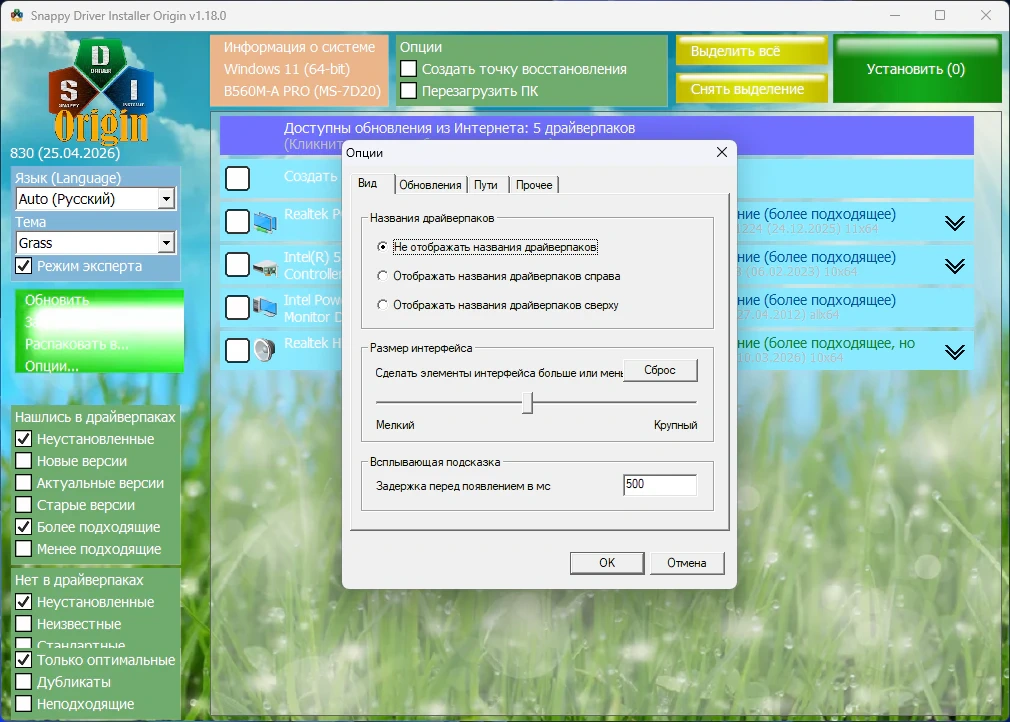
Task: Switch to the Прочее tab
Action: click(x=534, y=185)
